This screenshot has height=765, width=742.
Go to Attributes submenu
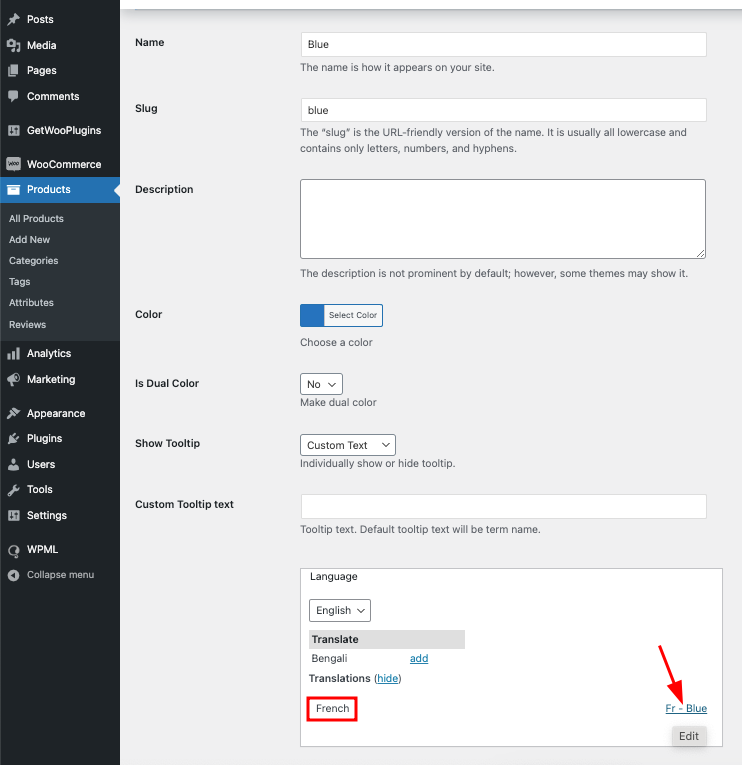[31, 302]
